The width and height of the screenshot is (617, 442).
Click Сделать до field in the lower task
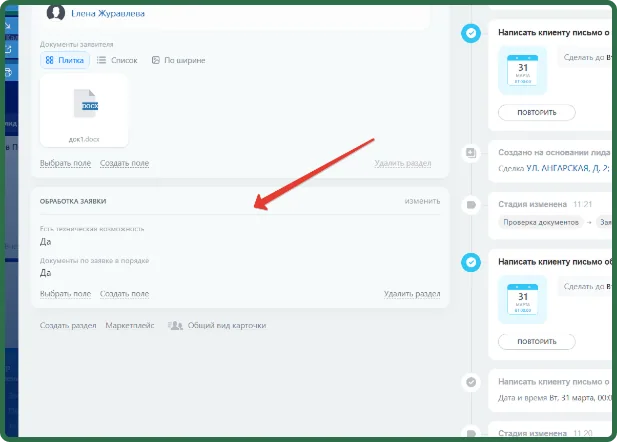[x=584, y=287]
